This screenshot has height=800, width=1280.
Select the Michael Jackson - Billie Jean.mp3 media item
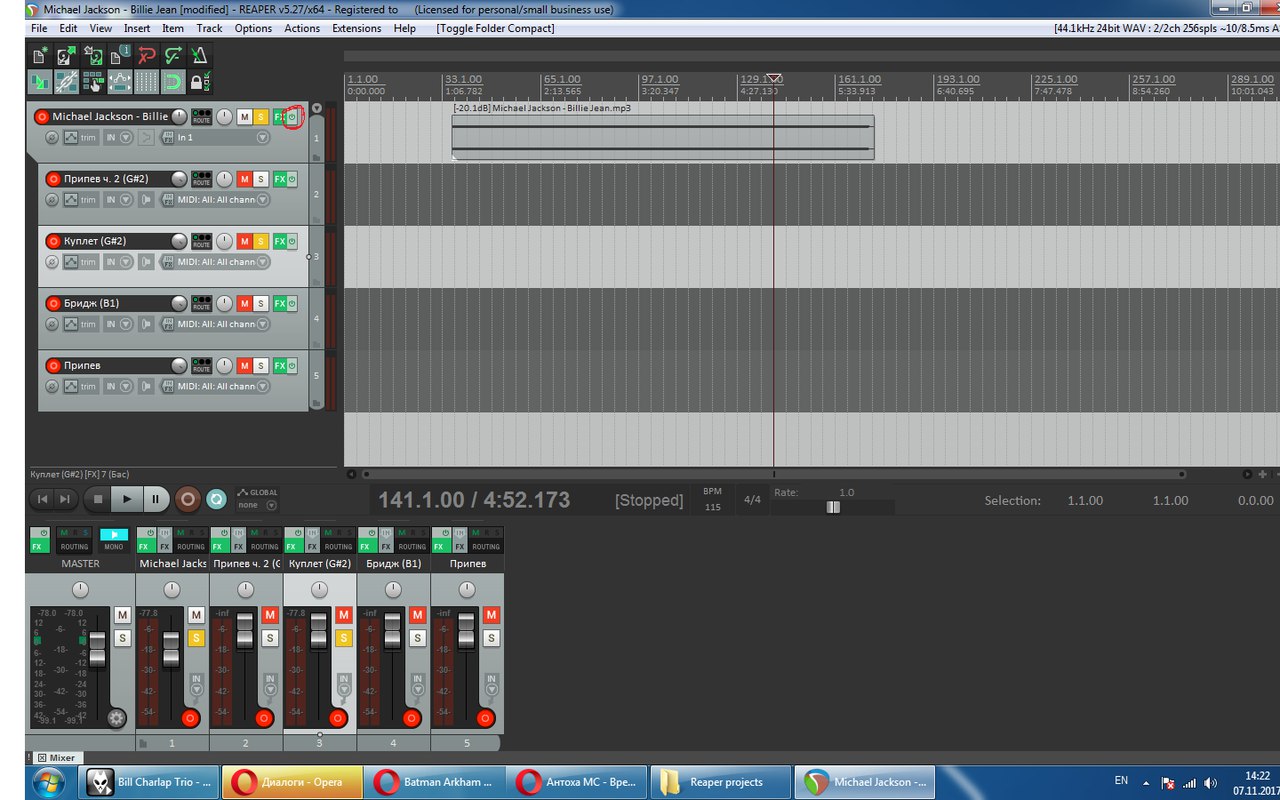point(663,137)
